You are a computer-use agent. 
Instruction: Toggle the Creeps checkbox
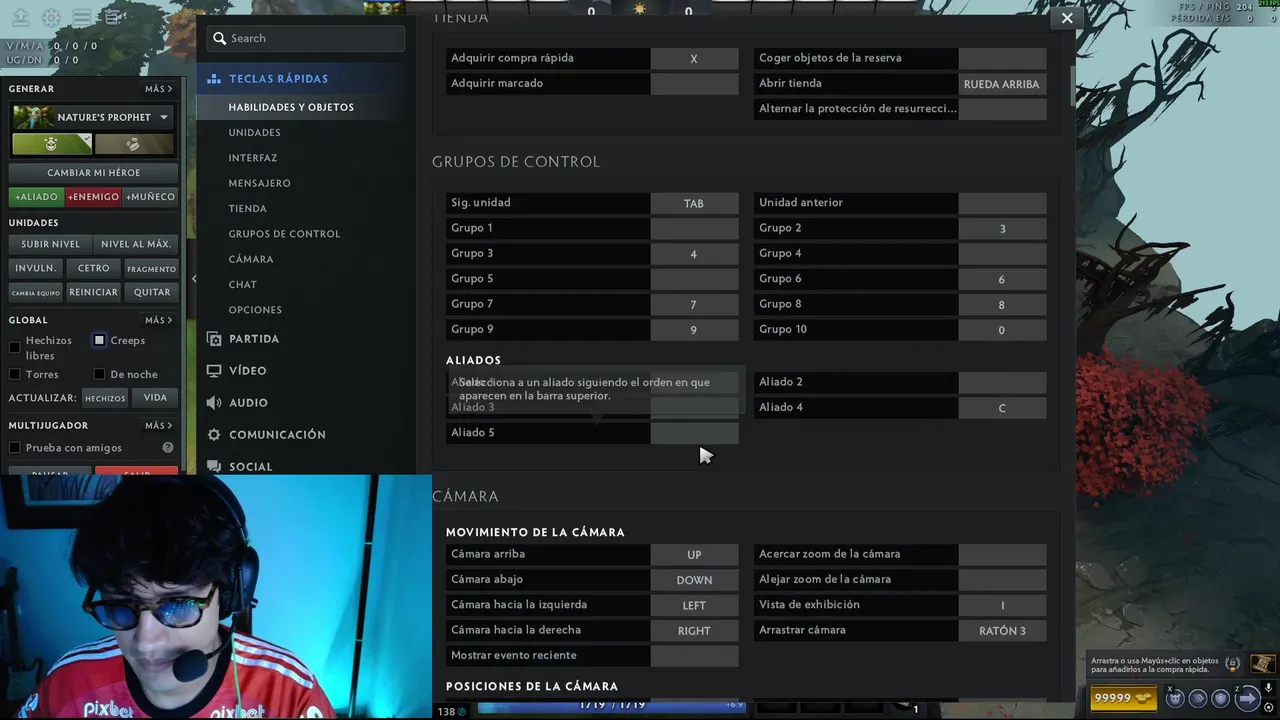pyautogui.click(x=99, y=340)
